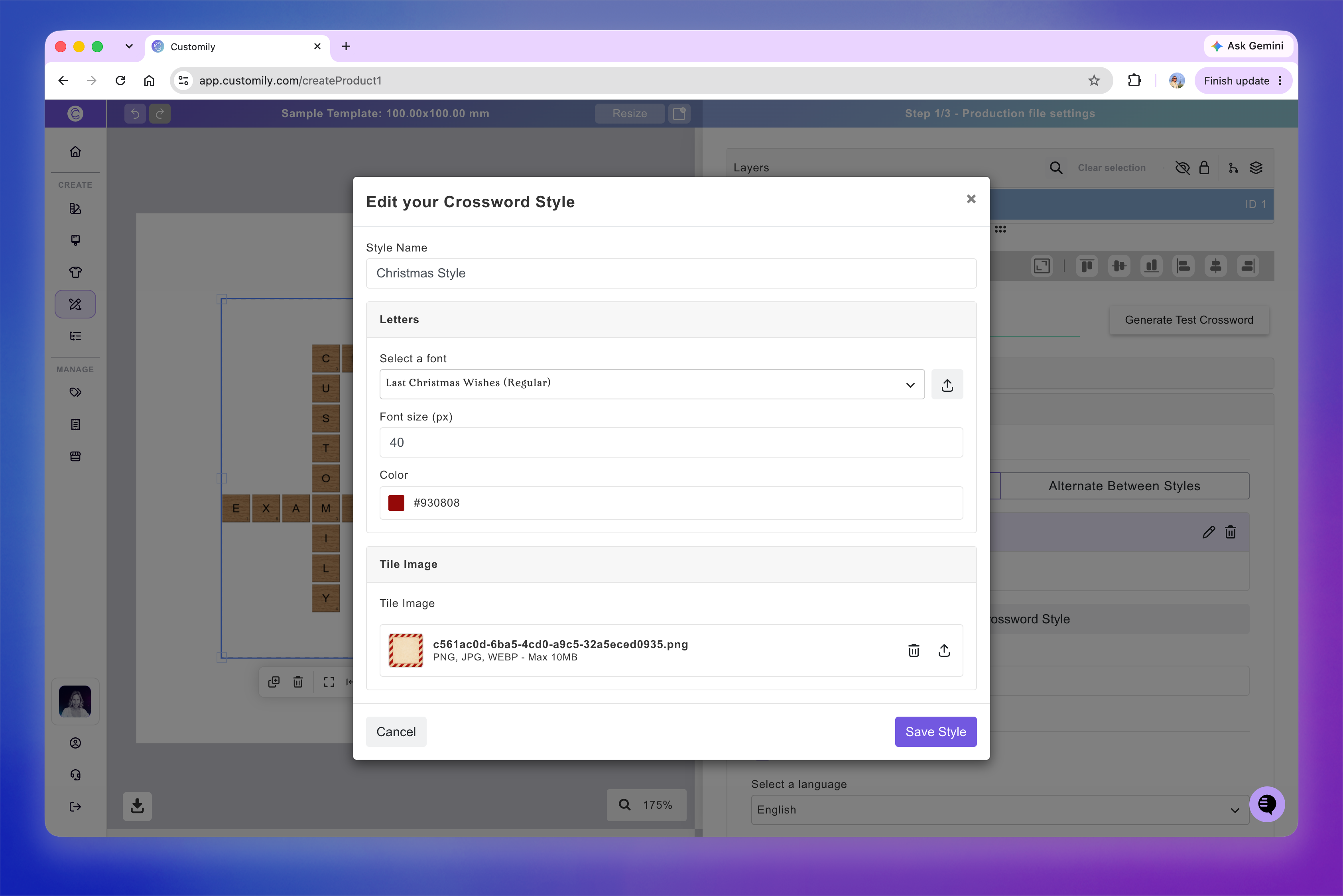1343x896 pixels.
Task: Click the Resize button in the top bar
Action: (x=630, y=113)
